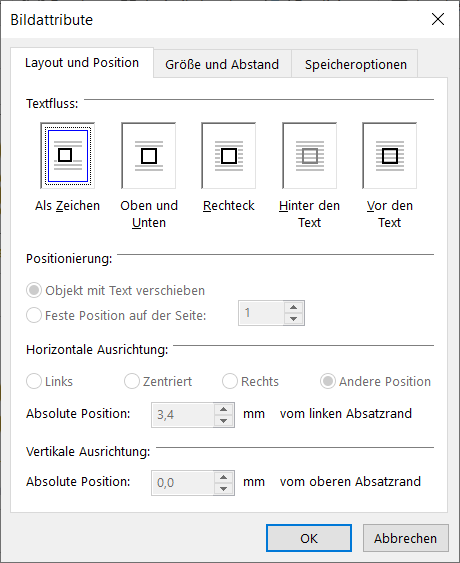Increase vertical Absolute Position value
This screenshot has height=563, width=460.
pos(223,477)
